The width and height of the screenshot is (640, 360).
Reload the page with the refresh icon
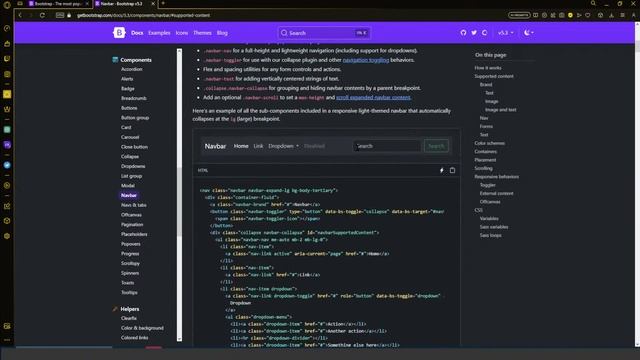(42, 15)
